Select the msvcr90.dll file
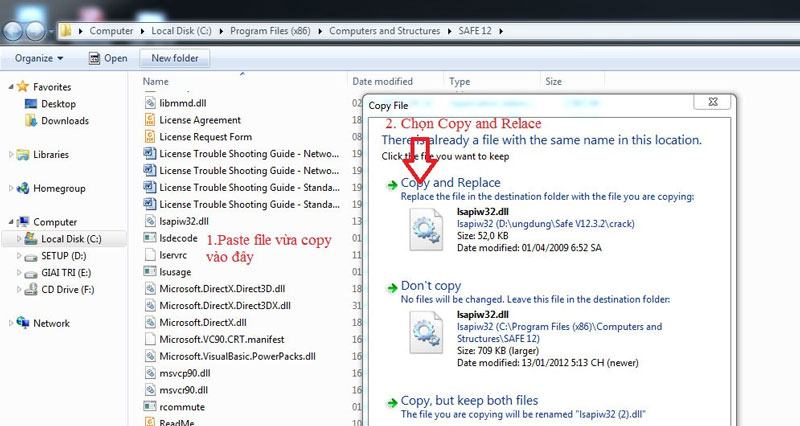 pyautogui.click(x=183, y=390)
